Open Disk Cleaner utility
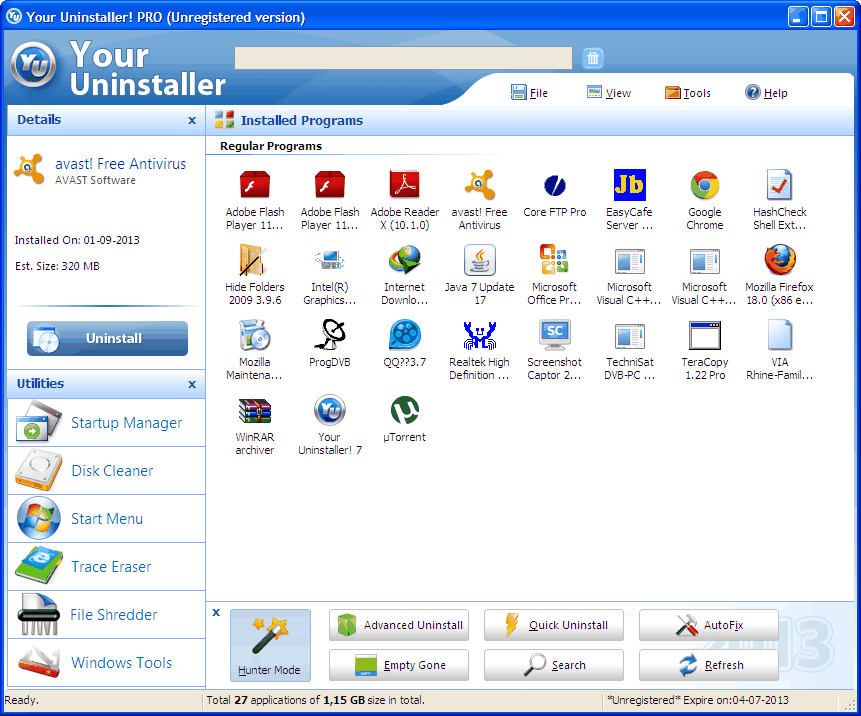 coord(107,471)
